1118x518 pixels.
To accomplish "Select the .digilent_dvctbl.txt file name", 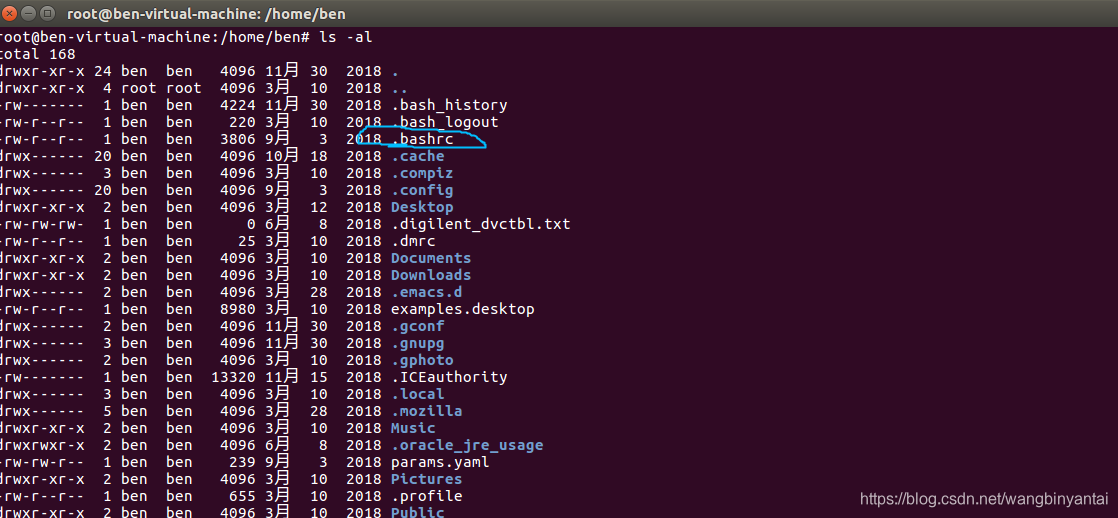I will (x=481, y=225).
